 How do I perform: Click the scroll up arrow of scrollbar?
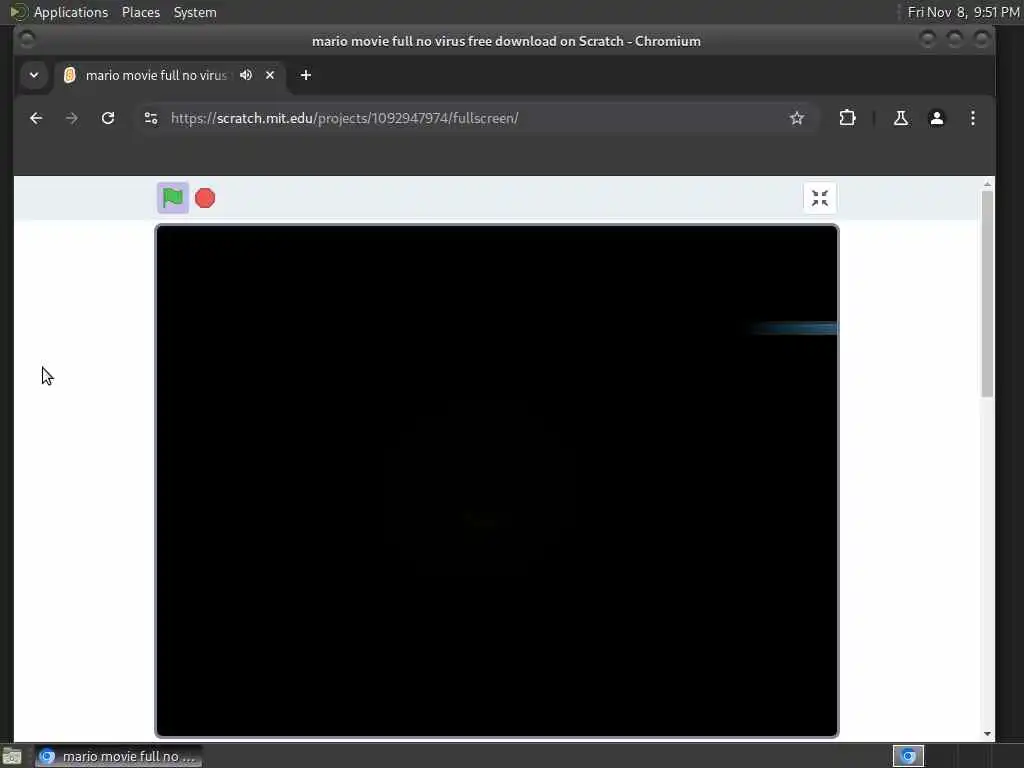click(x=987, y=184)
